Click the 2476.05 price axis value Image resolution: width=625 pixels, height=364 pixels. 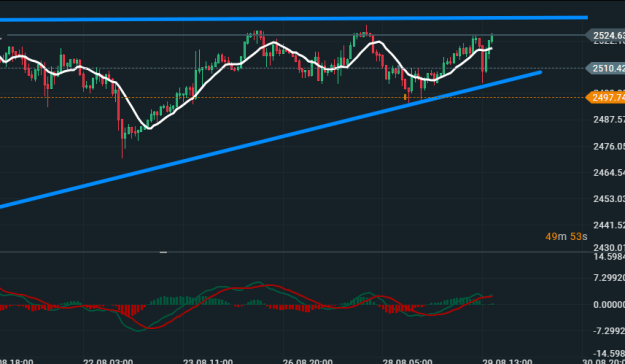[x=609, y=146]
